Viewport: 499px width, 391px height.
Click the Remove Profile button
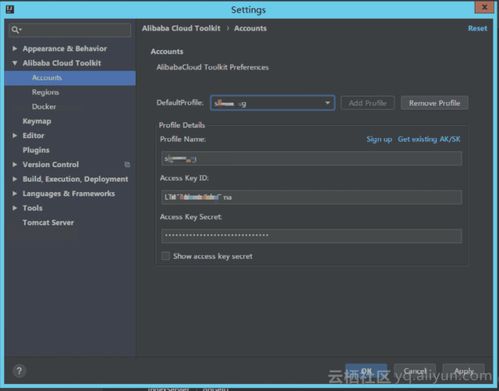434,103
